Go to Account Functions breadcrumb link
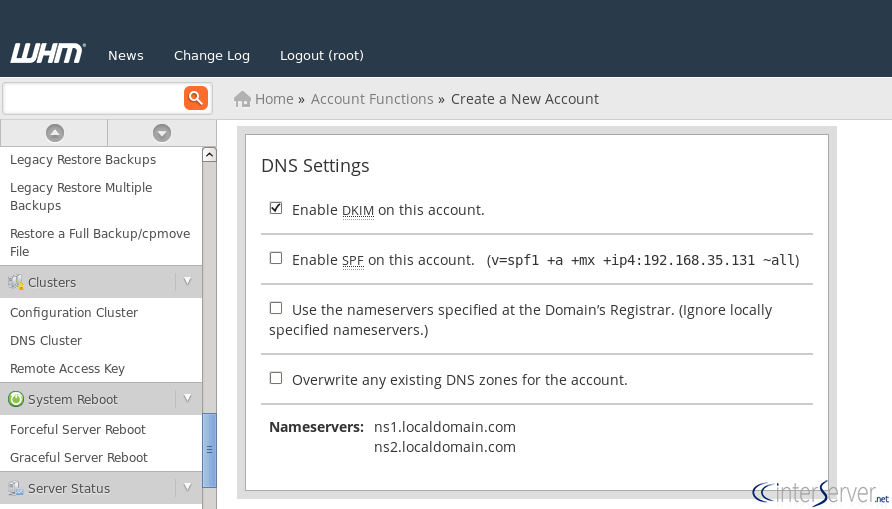892x509 pixels. pos(372,99)
